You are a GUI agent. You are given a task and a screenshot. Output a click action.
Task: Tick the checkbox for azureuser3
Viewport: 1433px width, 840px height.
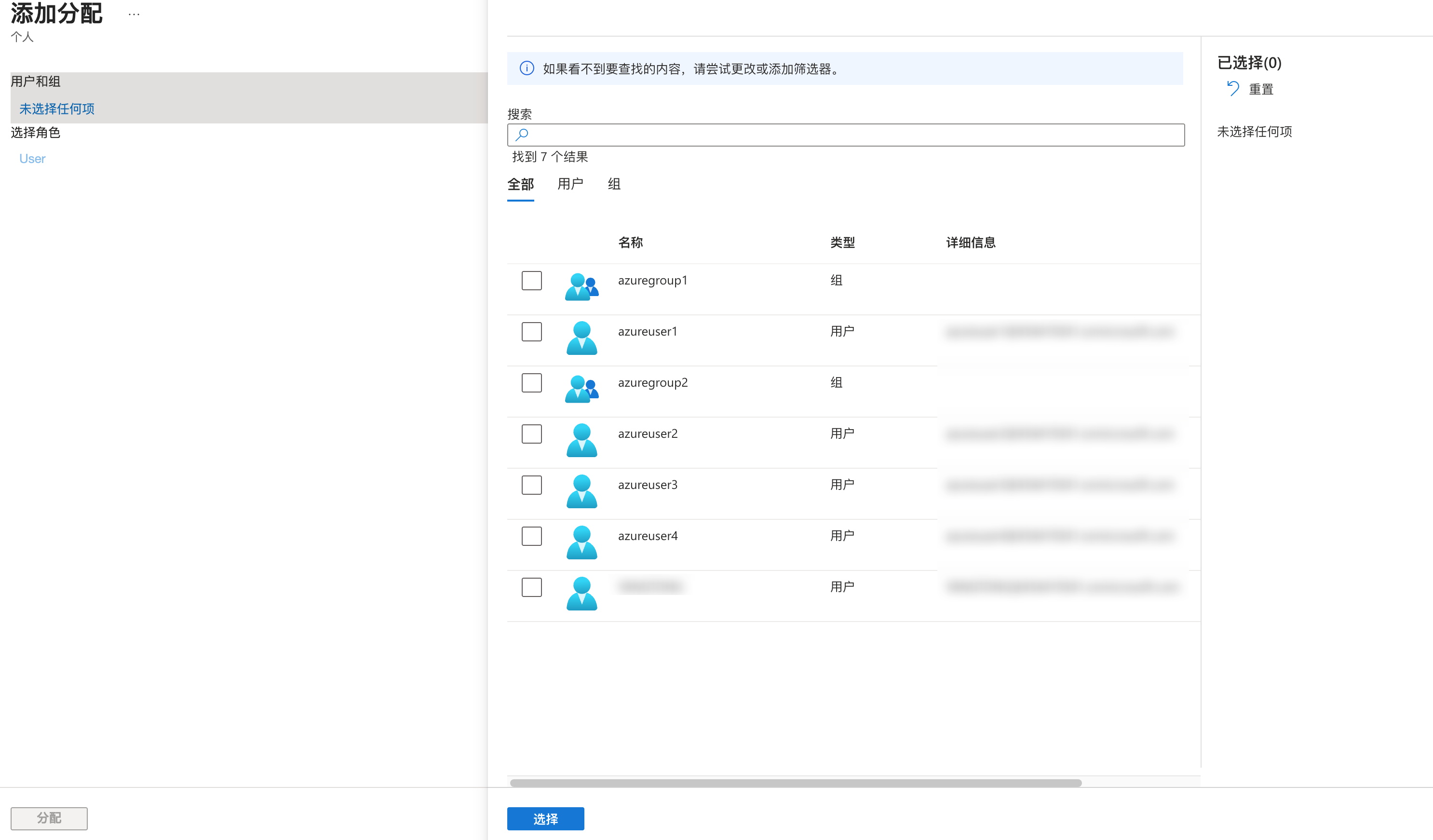pos(531,485)
